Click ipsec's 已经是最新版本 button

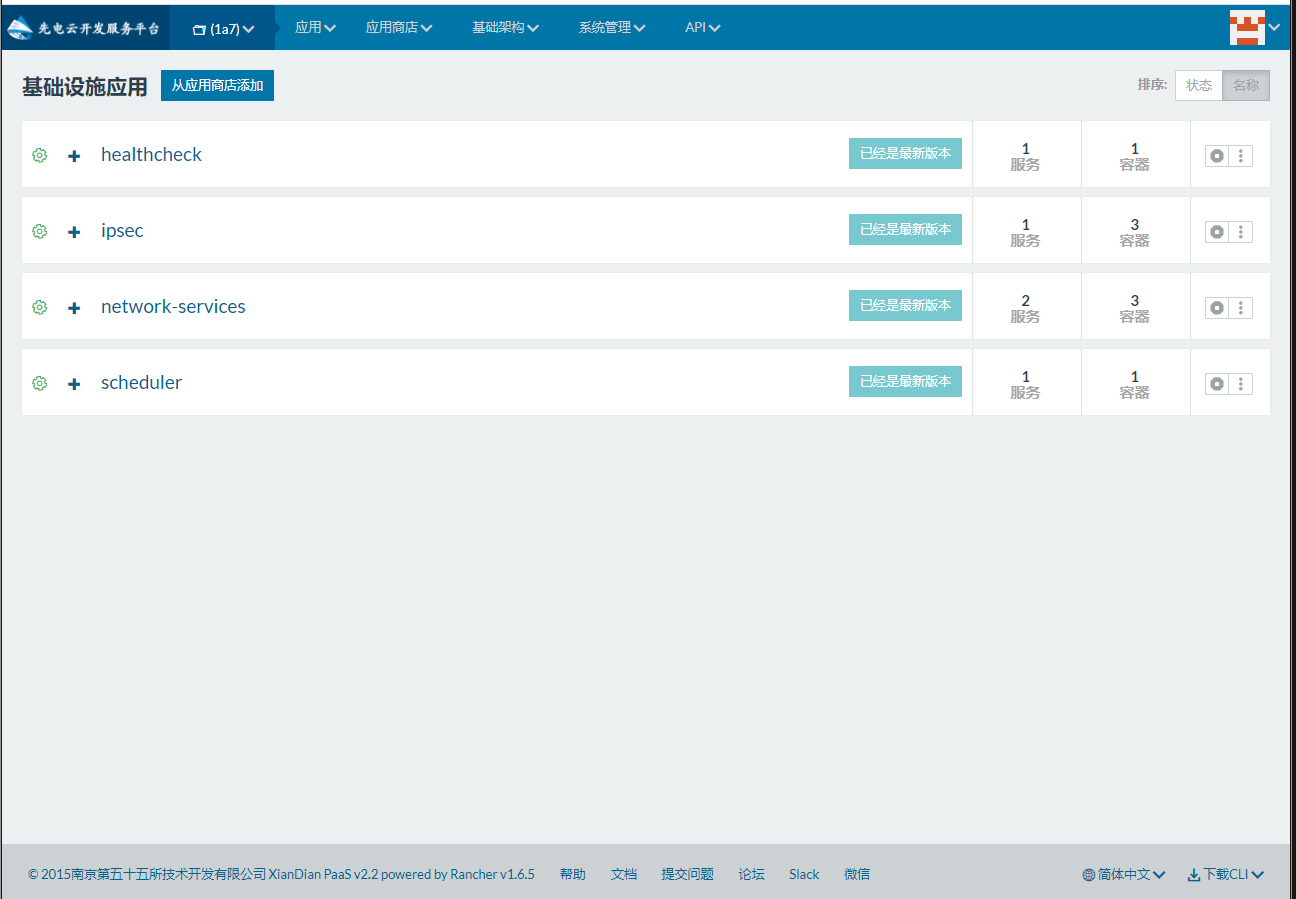click(905, 229)
